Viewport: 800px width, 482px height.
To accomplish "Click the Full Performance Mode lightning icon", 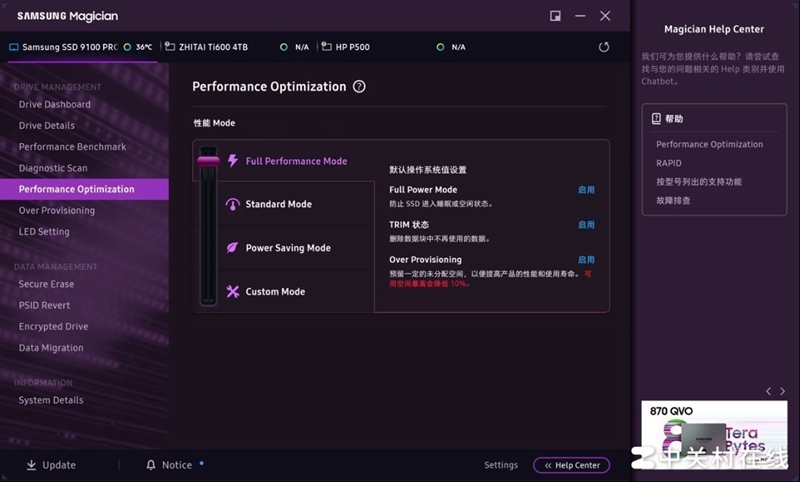I will 233,161.
